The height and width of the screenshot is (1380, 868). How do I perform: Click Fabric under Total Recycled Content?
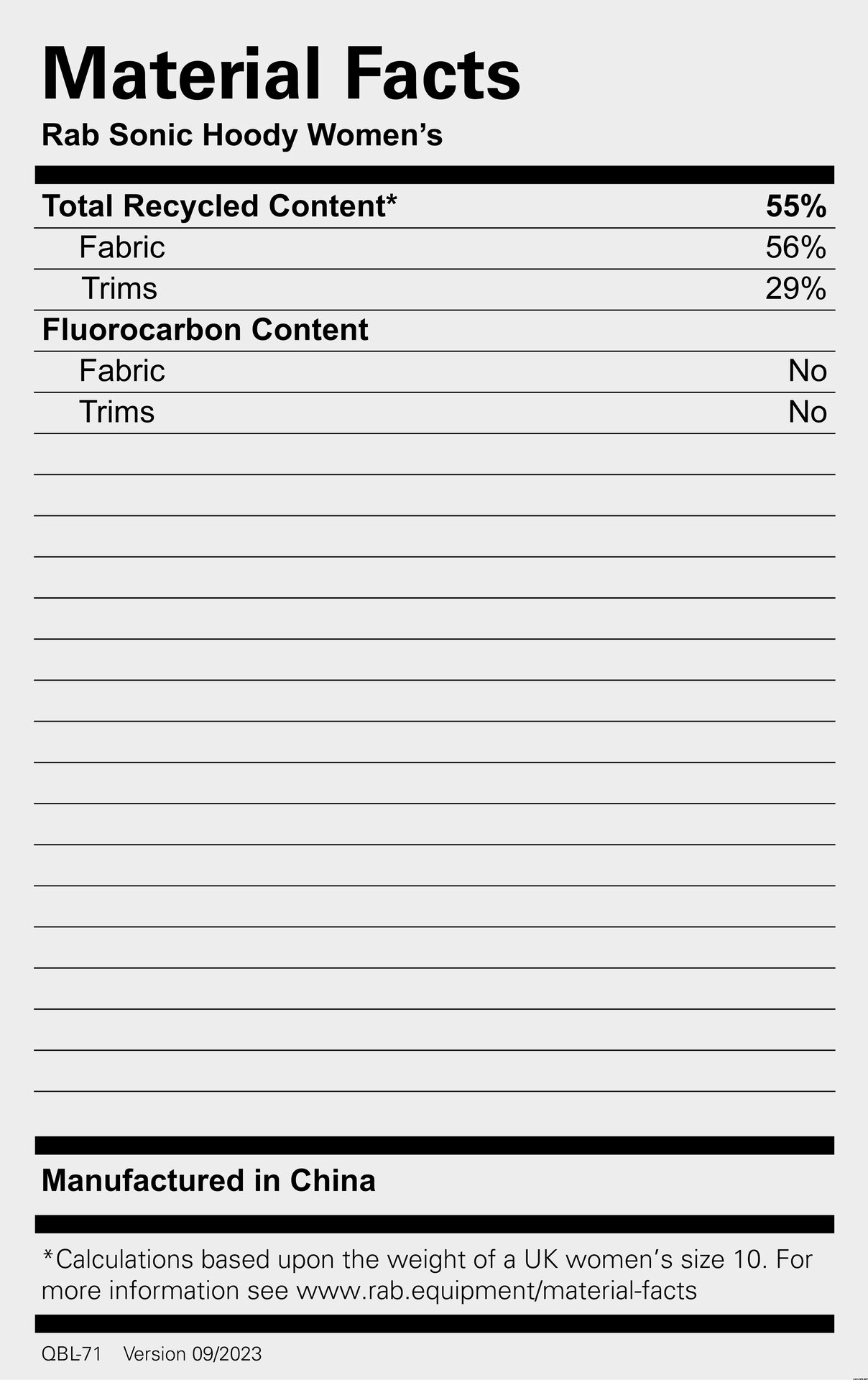(x=122, y=247)
